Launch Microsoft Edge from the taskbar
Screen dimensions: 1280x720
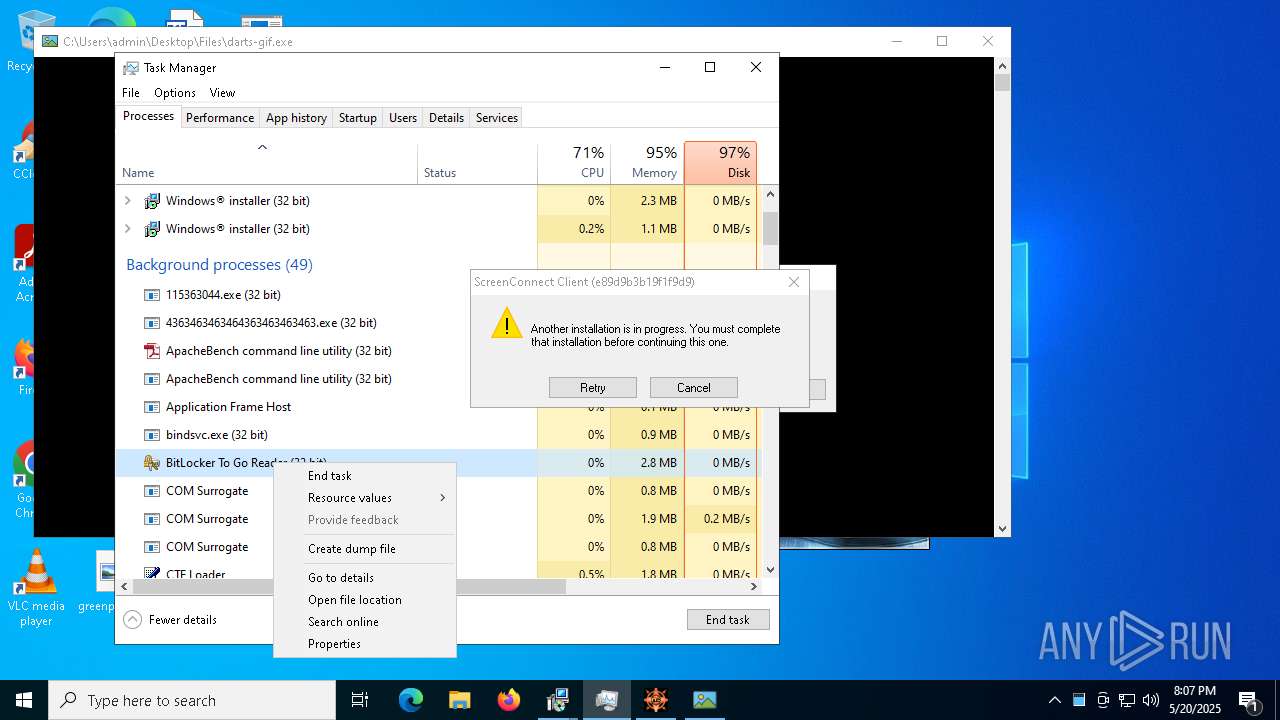tap(411, 700)
